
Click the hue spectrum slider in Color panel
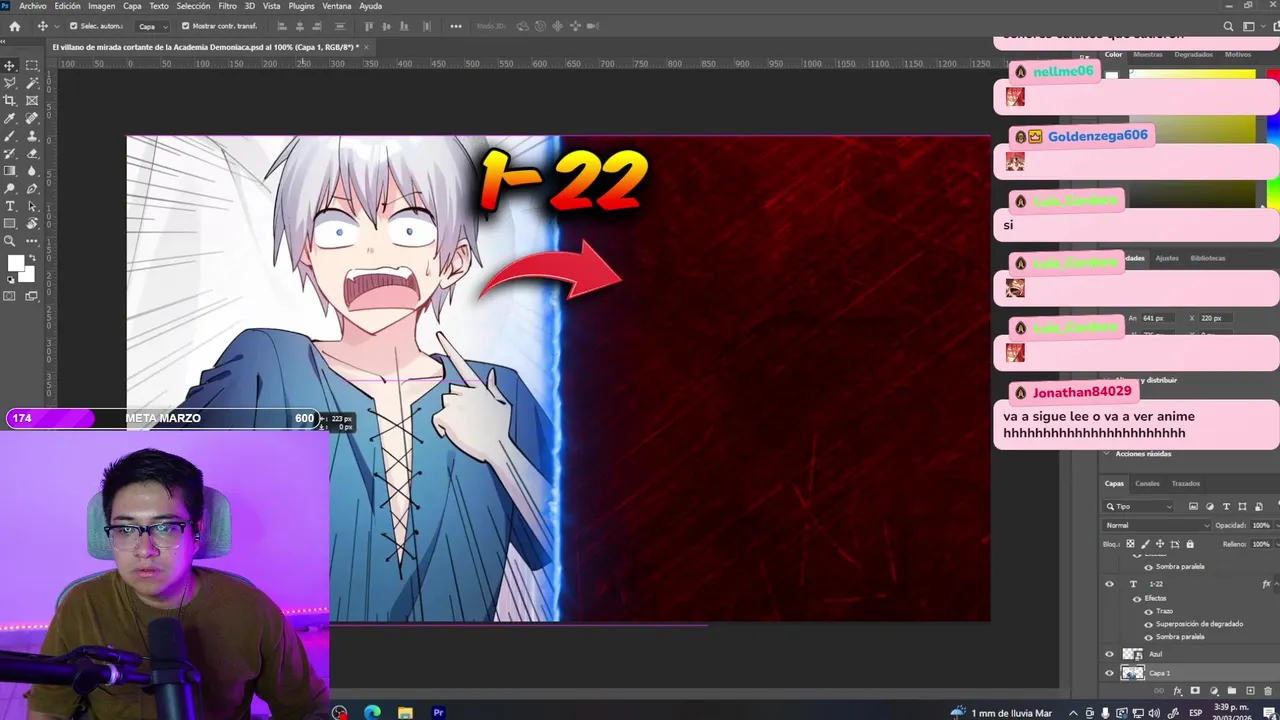click(x=1274, y=140)
